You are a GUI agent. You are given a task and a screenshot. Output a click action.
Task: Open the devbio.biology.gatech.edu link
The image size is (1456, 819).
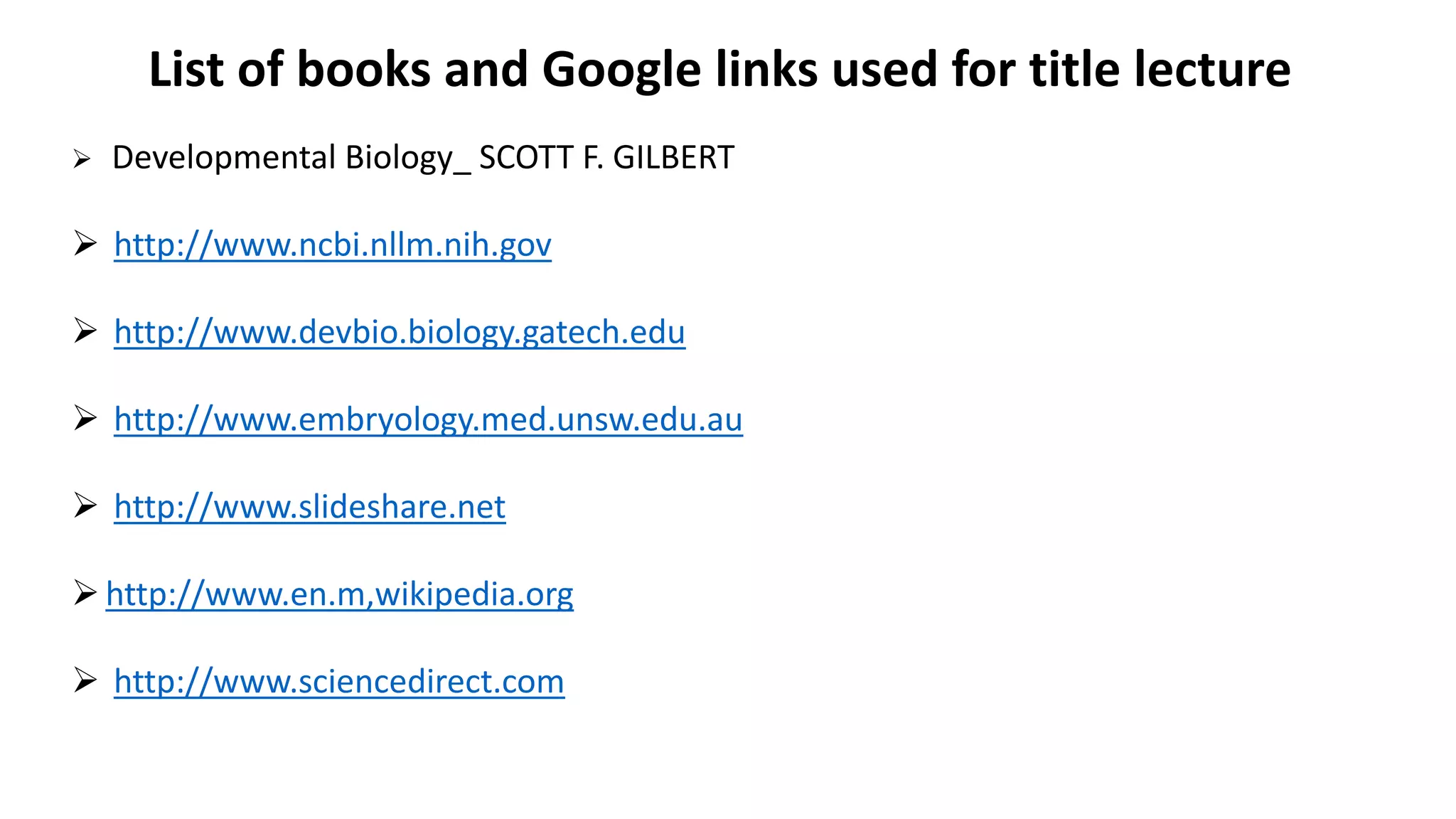(399, 333)
